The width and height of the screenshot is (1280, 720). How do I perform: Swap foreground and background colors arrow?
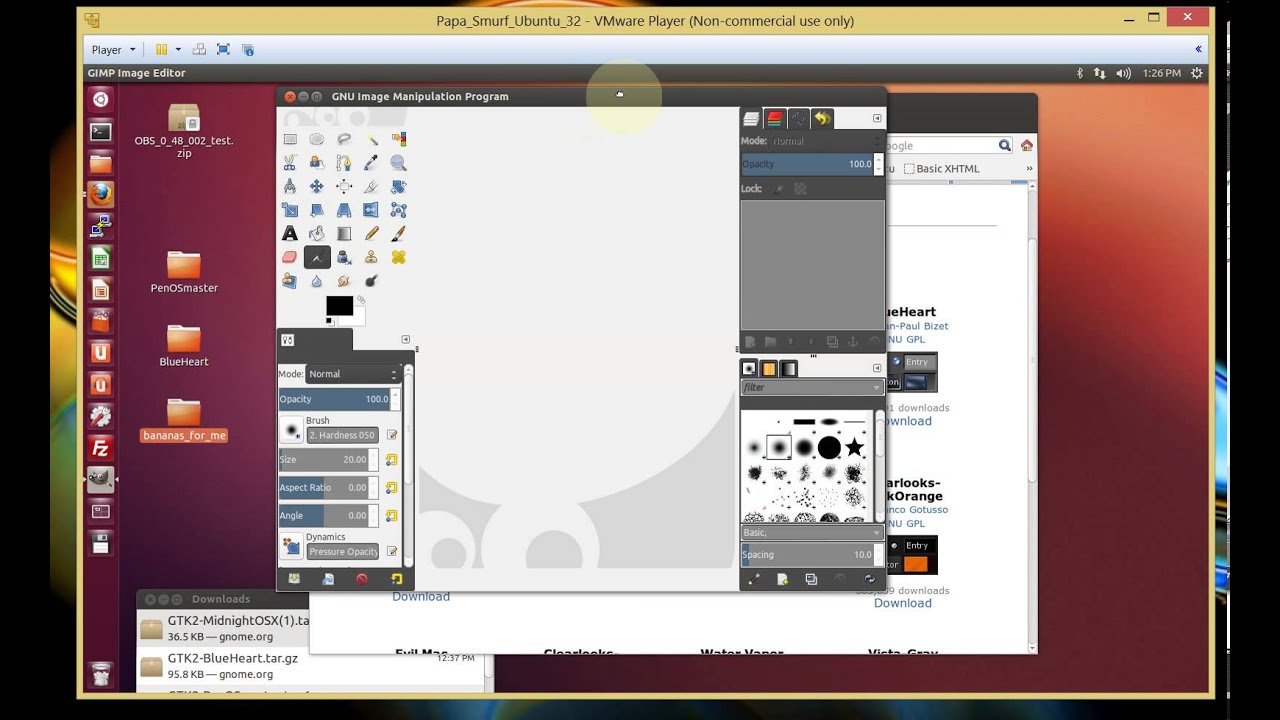tap(361, 300)
